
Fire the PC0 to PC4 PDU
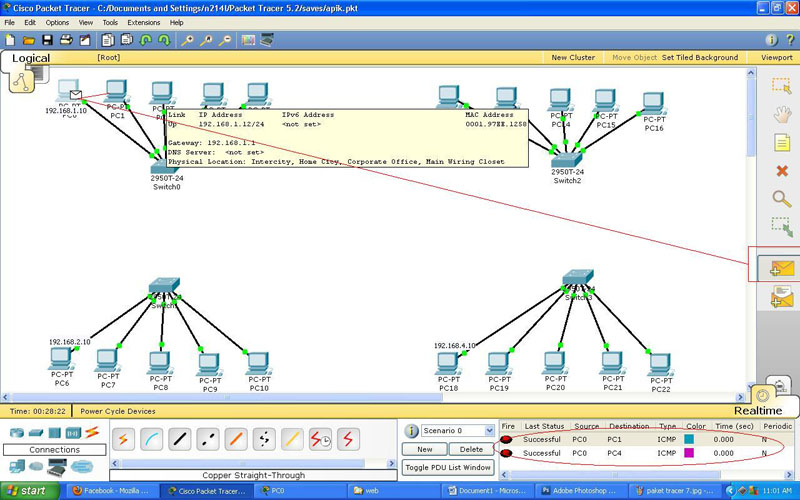pos(506,453)
